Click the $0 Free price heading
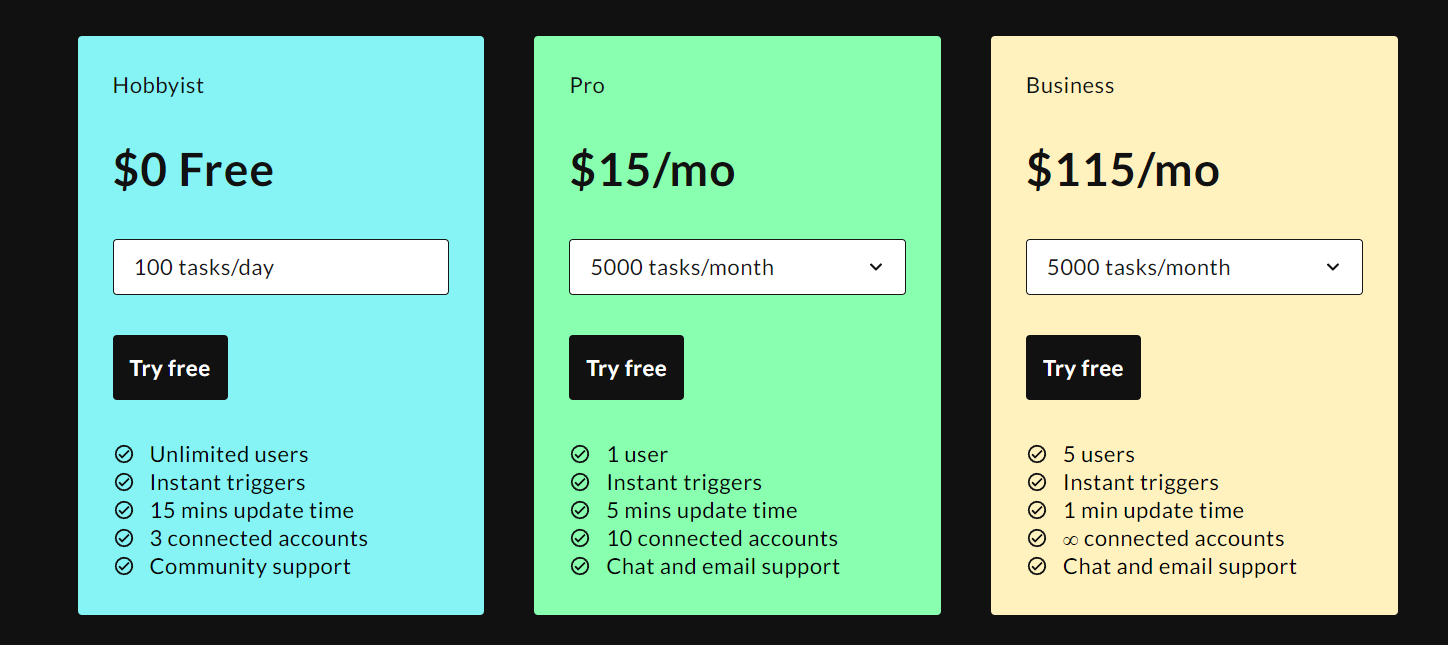Screen dimensions: 1448x645 193,170
